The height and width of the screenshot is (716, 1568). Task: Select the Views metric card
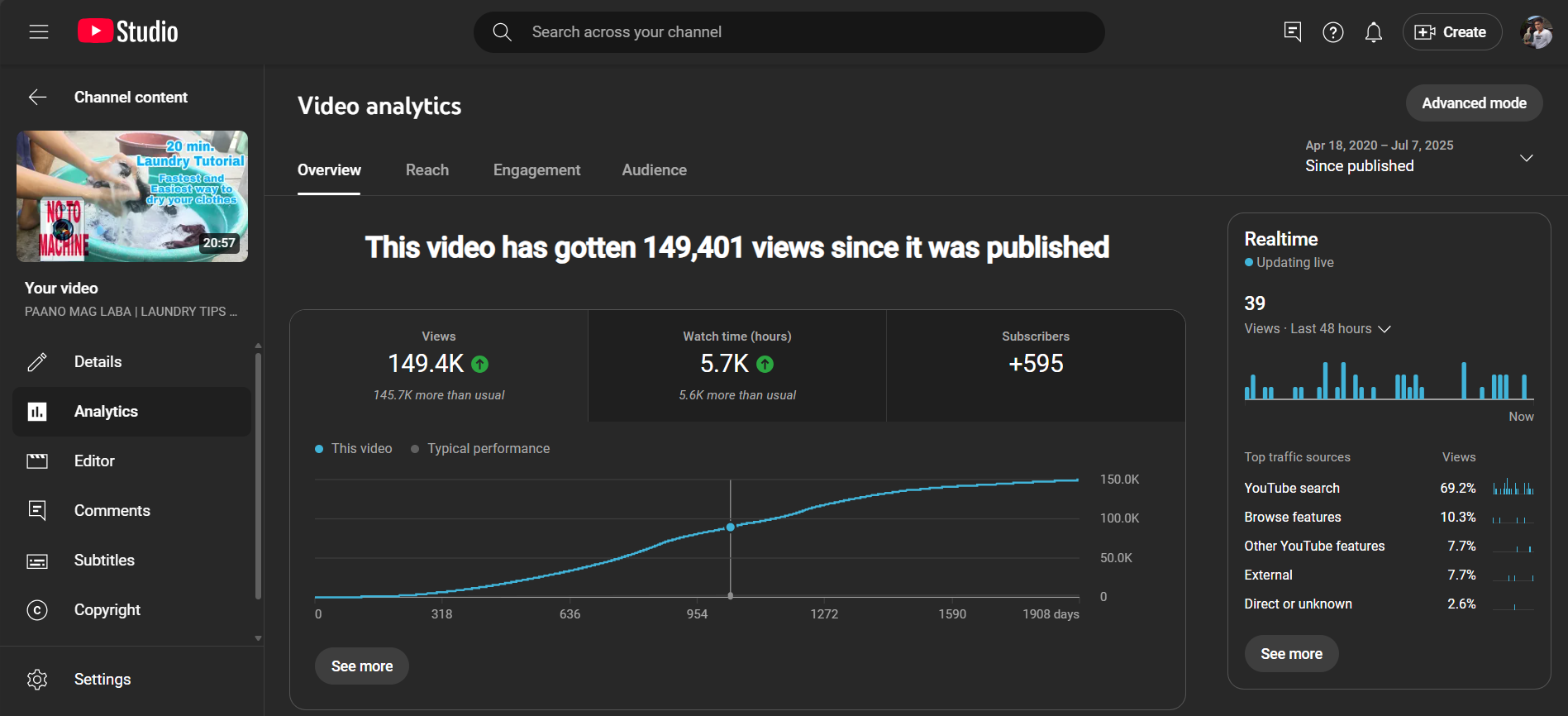(x=439, y=365)
